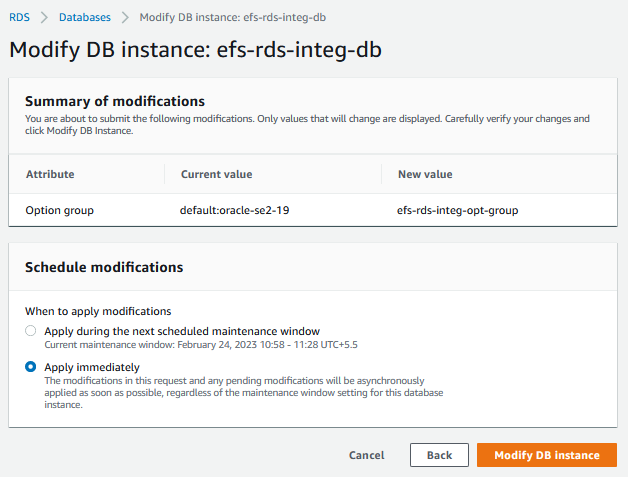Click the 'Summary of modifications' heading
Viewport: 628px width, 477px height.
114,101
